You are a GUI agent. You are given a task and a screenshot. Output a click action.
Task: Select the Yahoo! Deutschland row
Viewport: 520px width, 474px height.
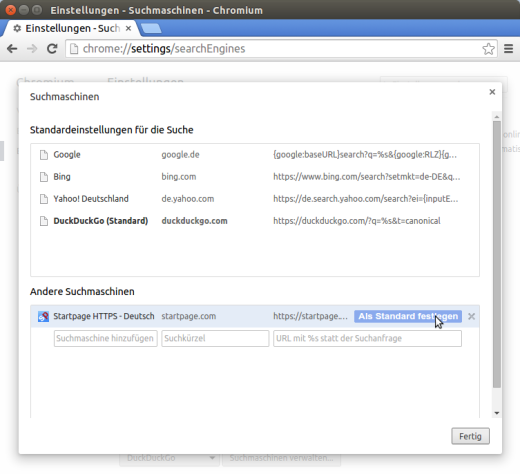click(x=255, y=199)
